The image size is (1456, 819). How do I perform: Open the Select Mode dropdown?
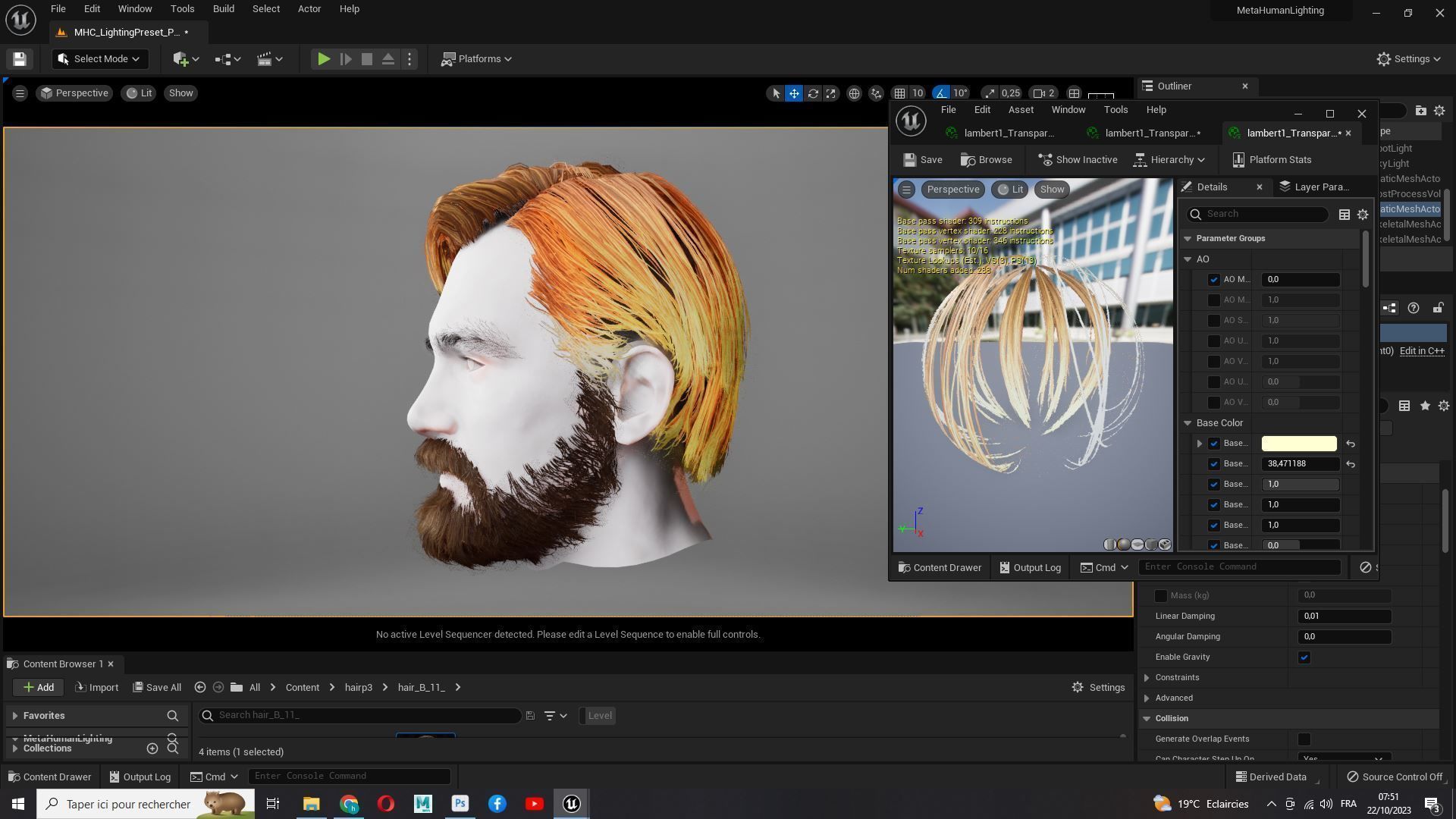click(x=99, y=59)
